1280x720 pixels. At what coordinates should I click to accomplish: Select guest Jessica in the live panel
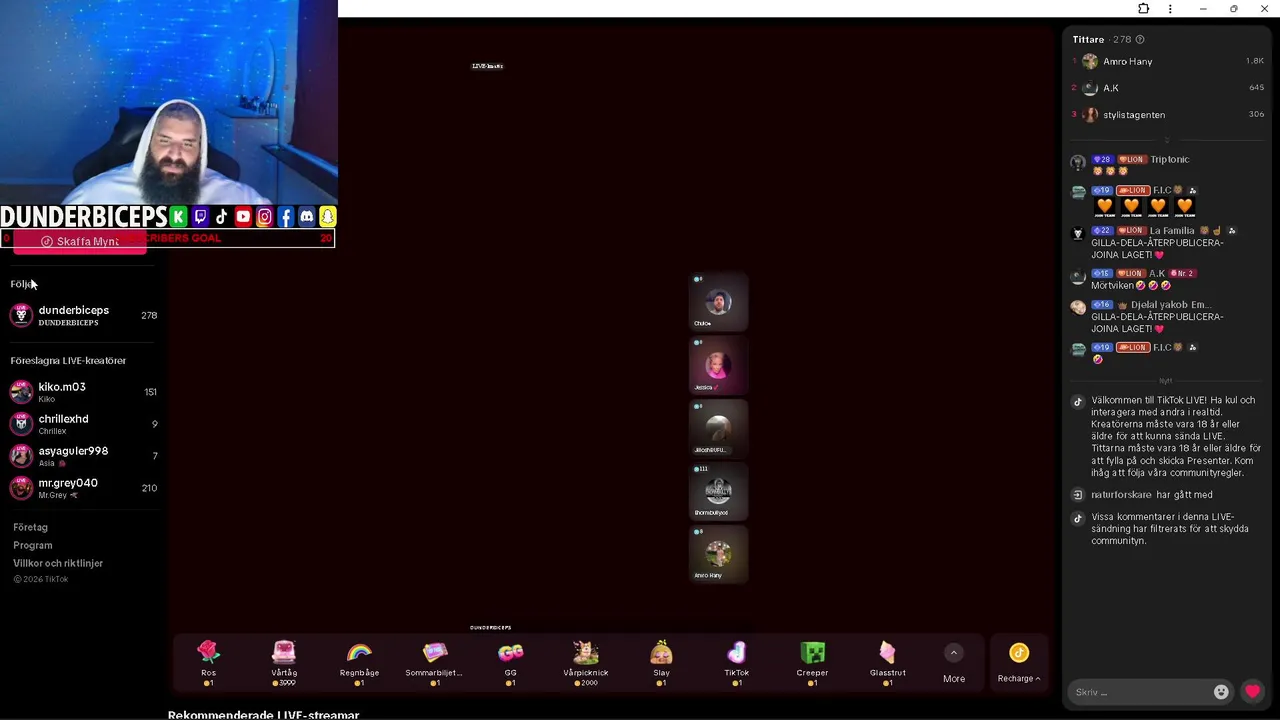coord(718,364)
